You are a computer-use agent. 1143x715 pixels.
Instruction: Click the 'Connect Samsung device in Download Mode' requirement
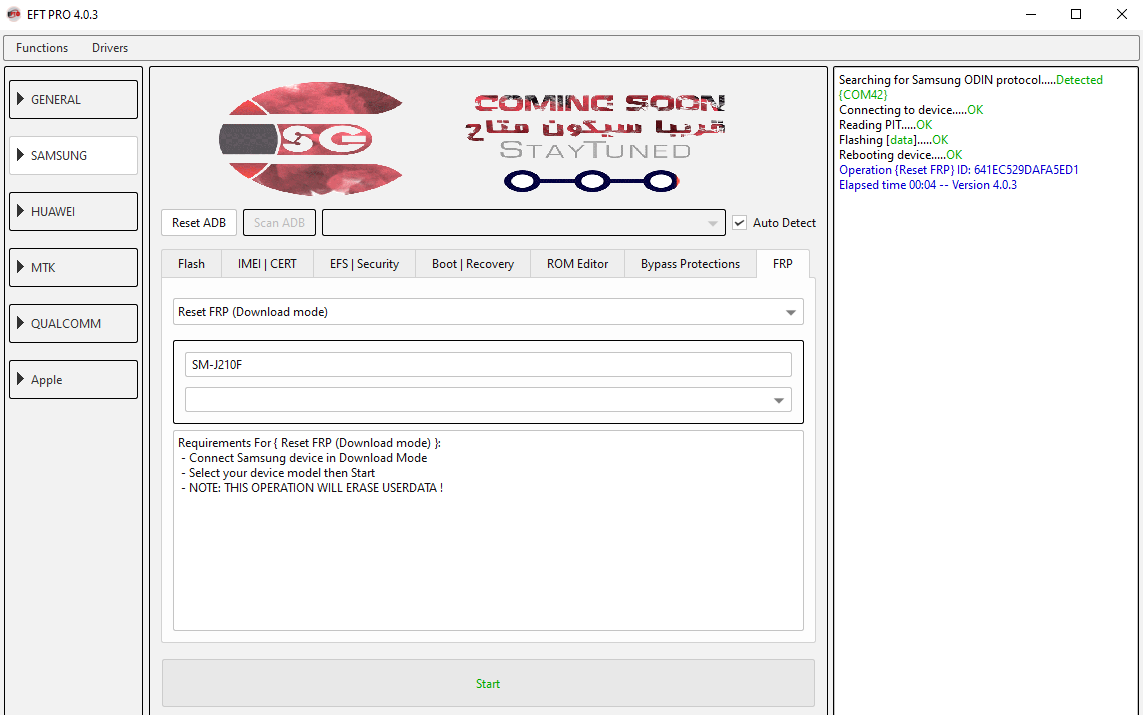(x=304, y=458)
